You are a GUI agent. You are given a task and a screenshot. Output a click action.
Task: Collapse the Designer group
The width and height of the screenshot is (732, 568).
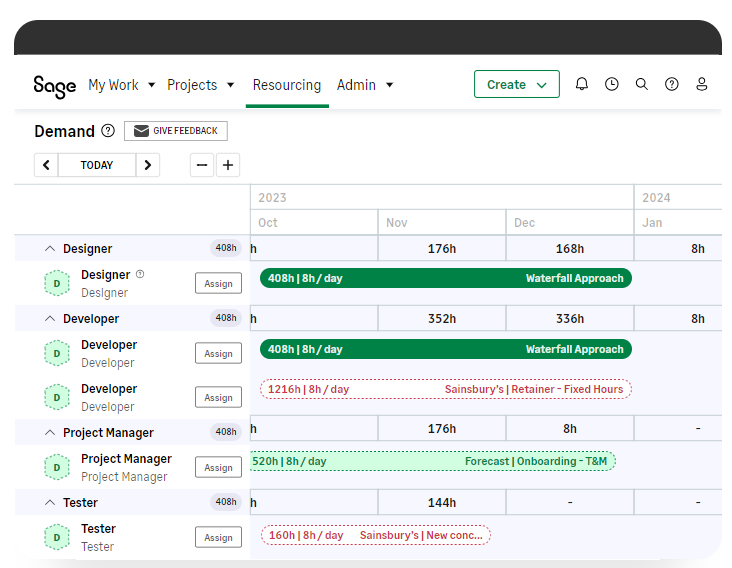49,249
